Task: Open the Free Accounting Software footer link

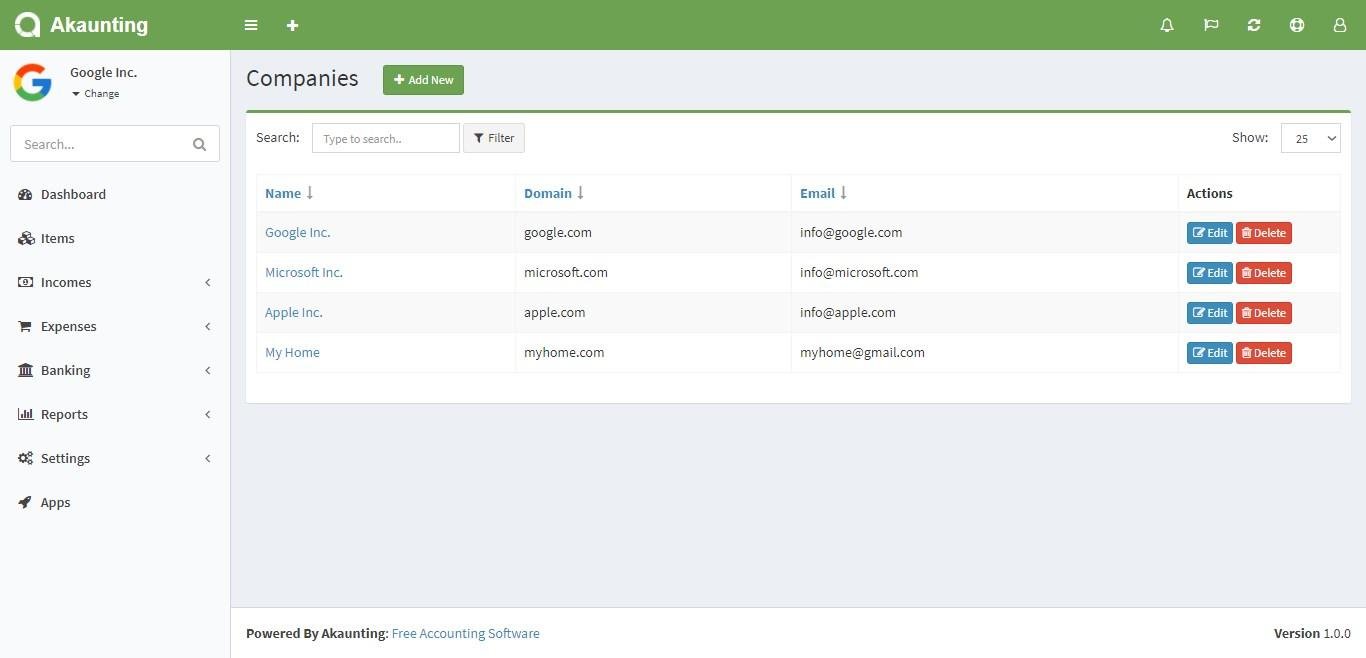Action: tap(465, 633)
